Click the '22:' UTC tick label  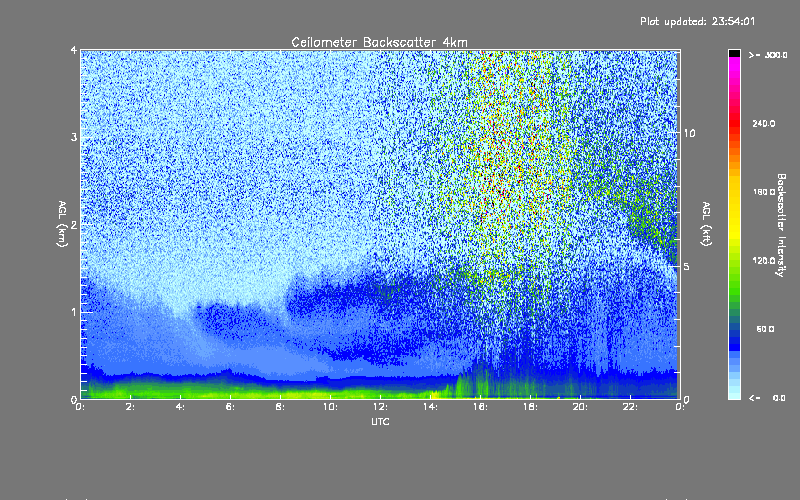pos(630,407)
